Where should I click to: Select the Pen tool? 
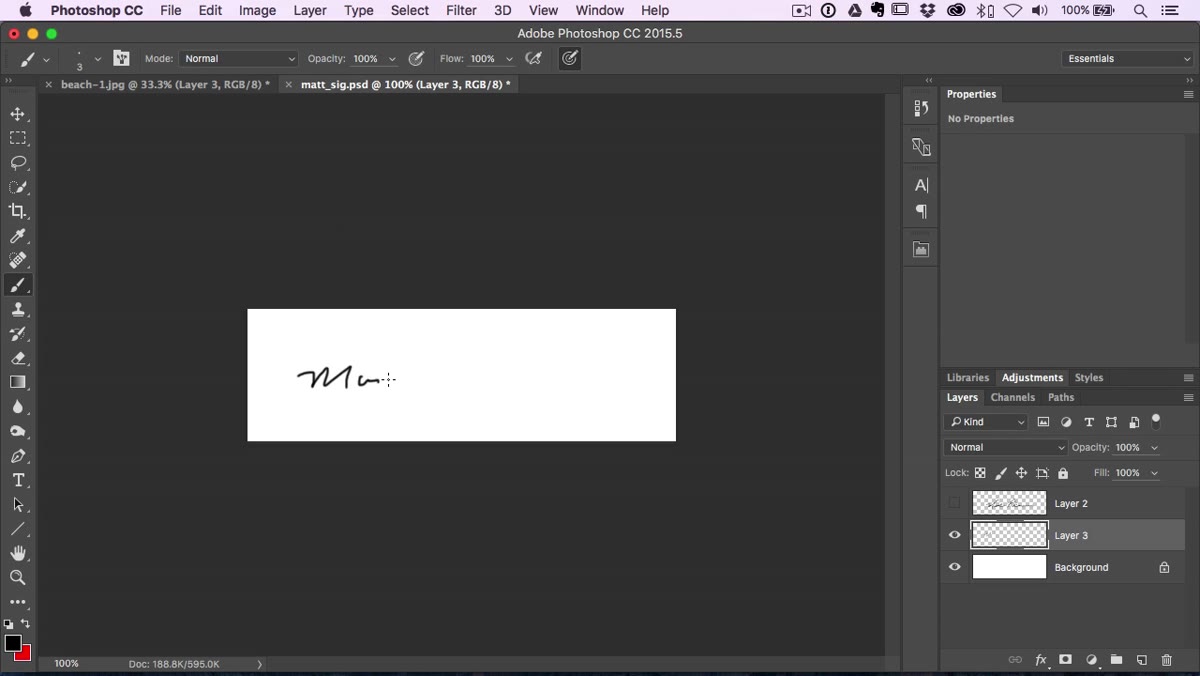18,456
